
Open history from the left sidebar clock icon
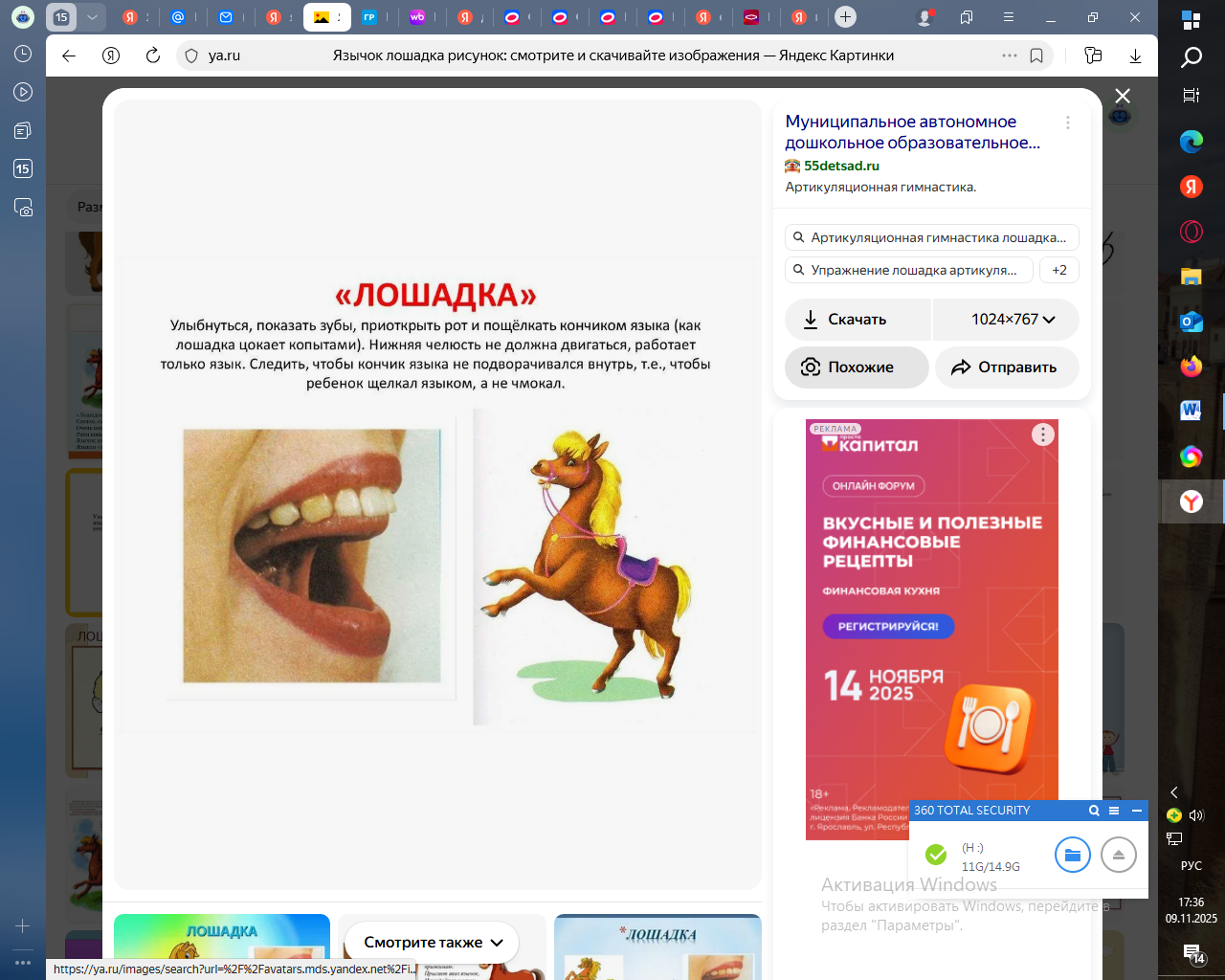coord(23,55)
